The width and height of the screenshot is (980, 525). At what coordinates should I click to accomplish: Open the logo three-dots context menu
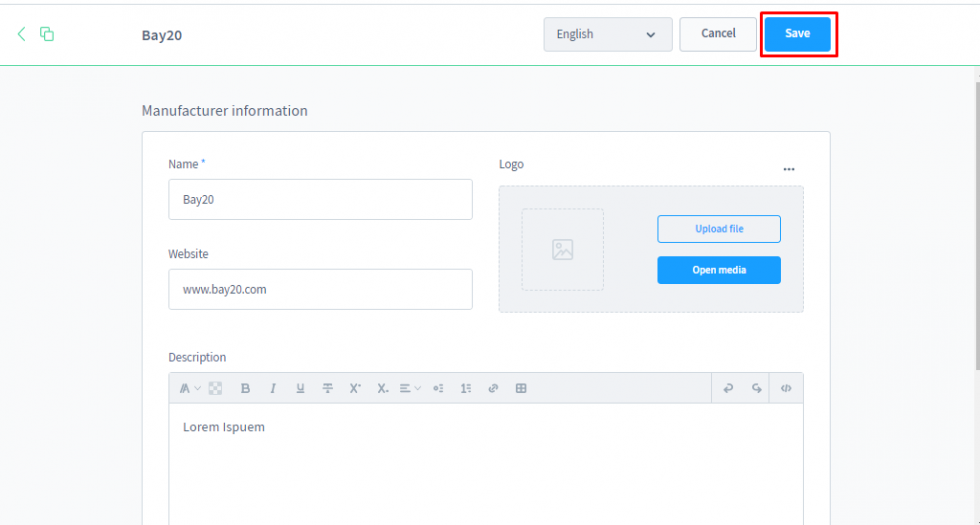click(x=789, y=169)
